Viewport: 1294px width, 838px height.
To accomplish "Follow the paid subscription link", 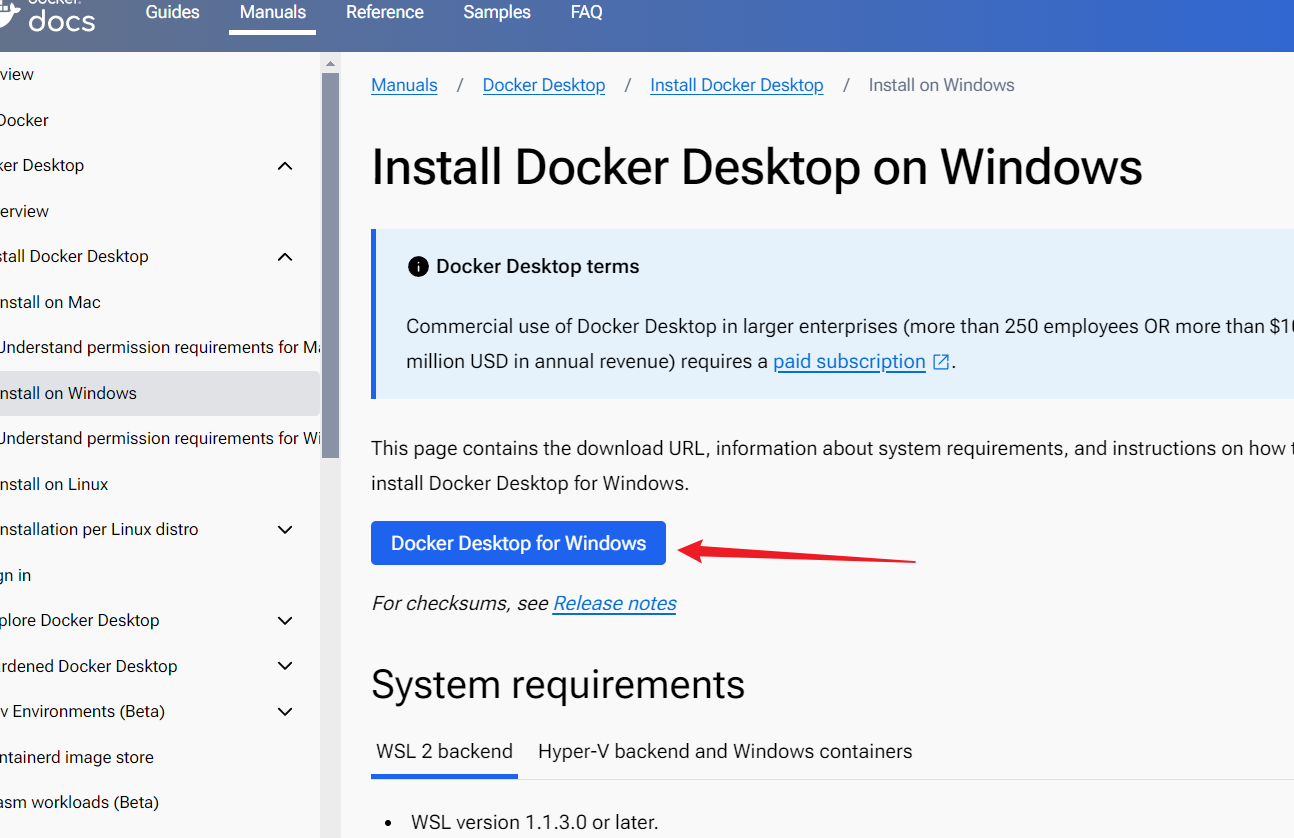I will point(849,361).
